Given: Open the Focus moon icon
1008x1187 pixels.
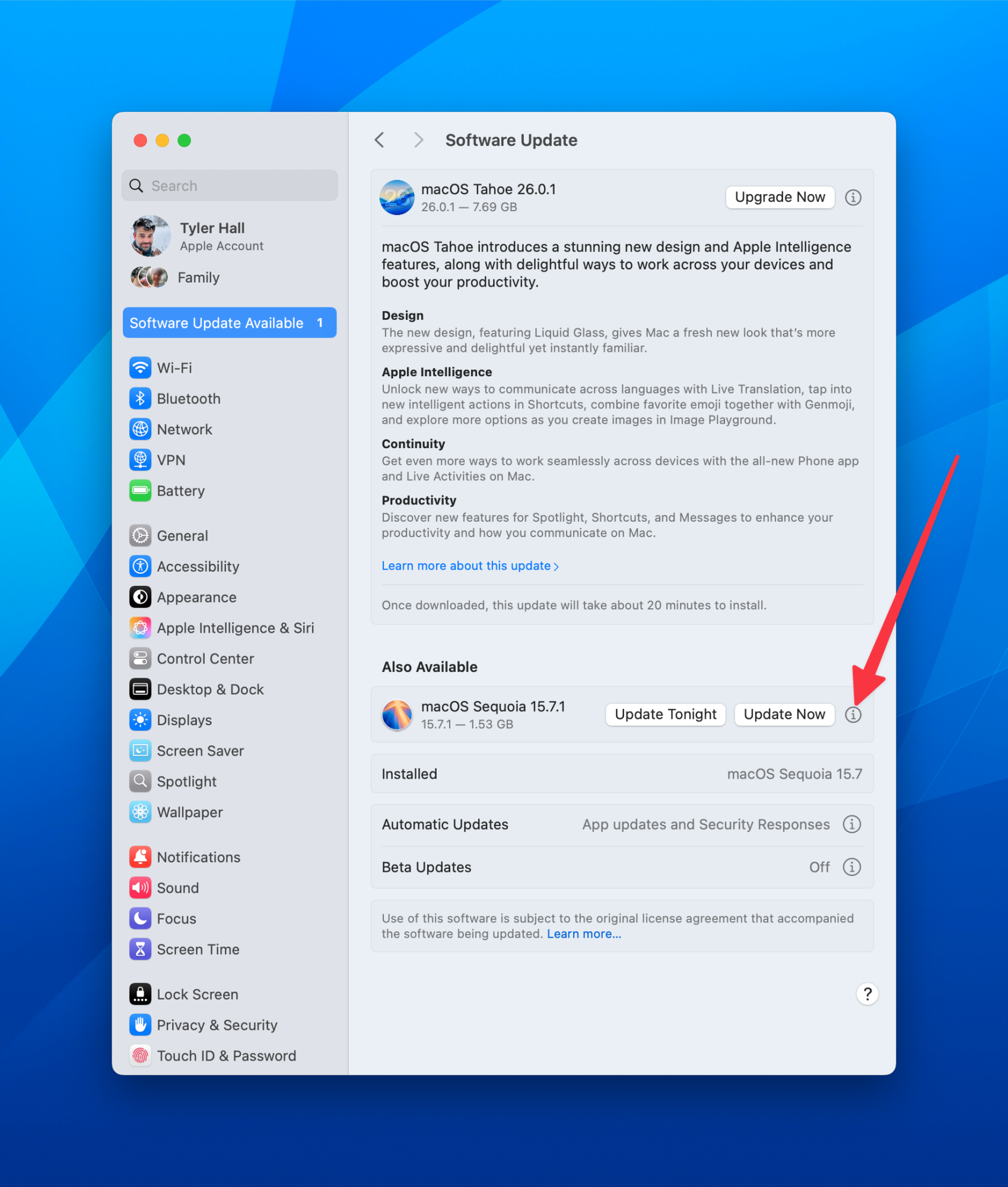Looking at the screenshot, I should [x=140, y=919].
